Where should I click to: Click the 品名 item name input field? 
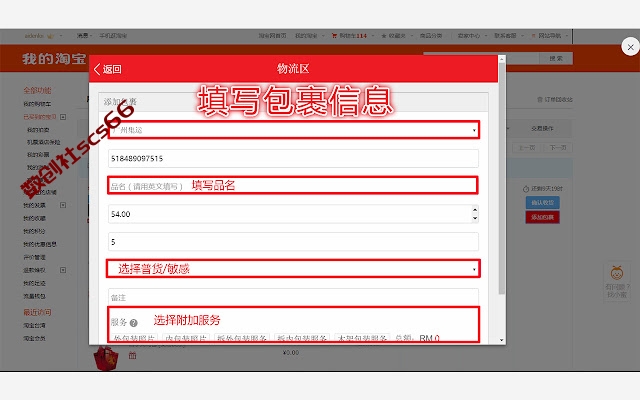click(293, 186)
